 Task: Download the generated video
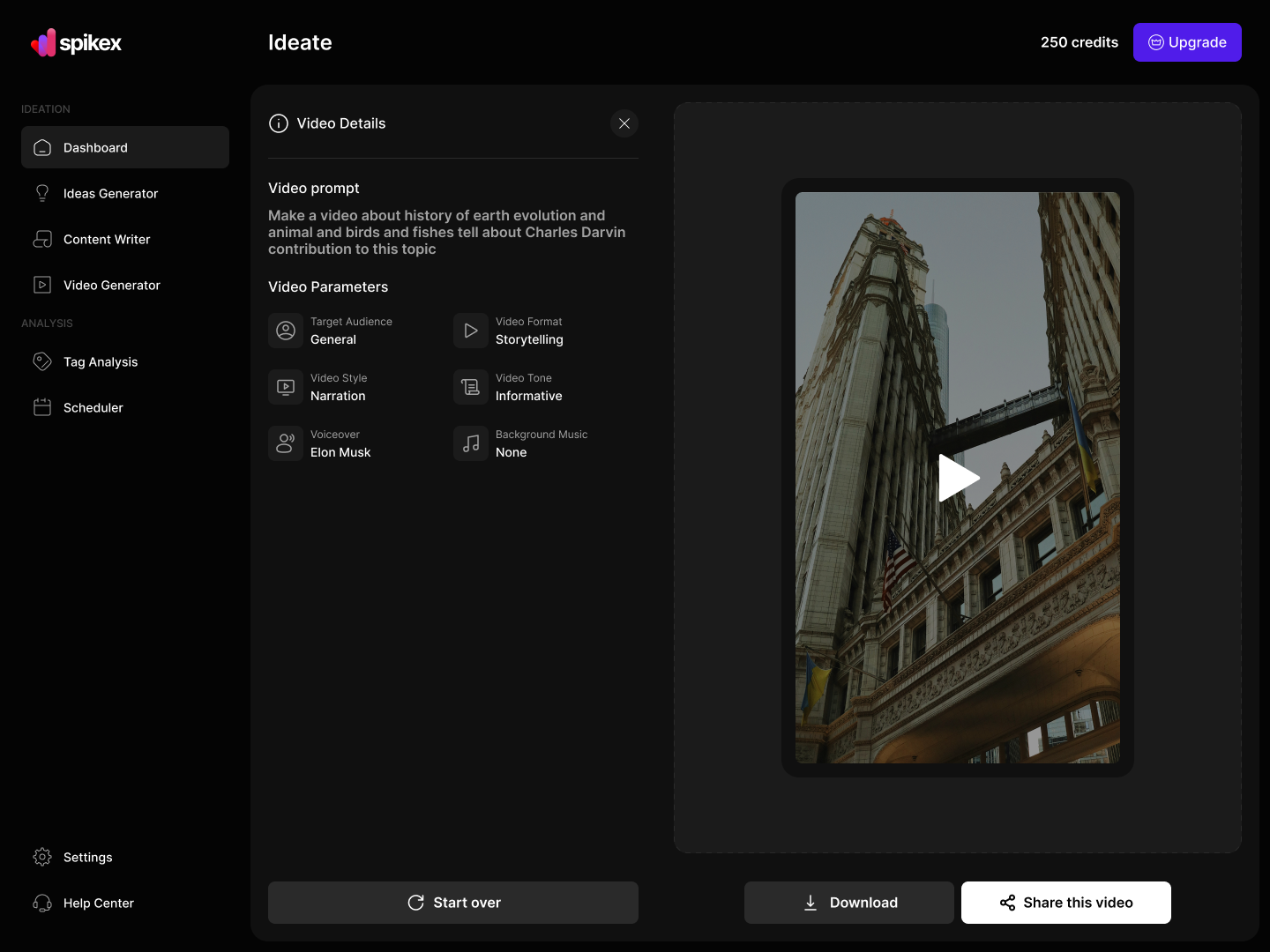click(x=849, y=903)
